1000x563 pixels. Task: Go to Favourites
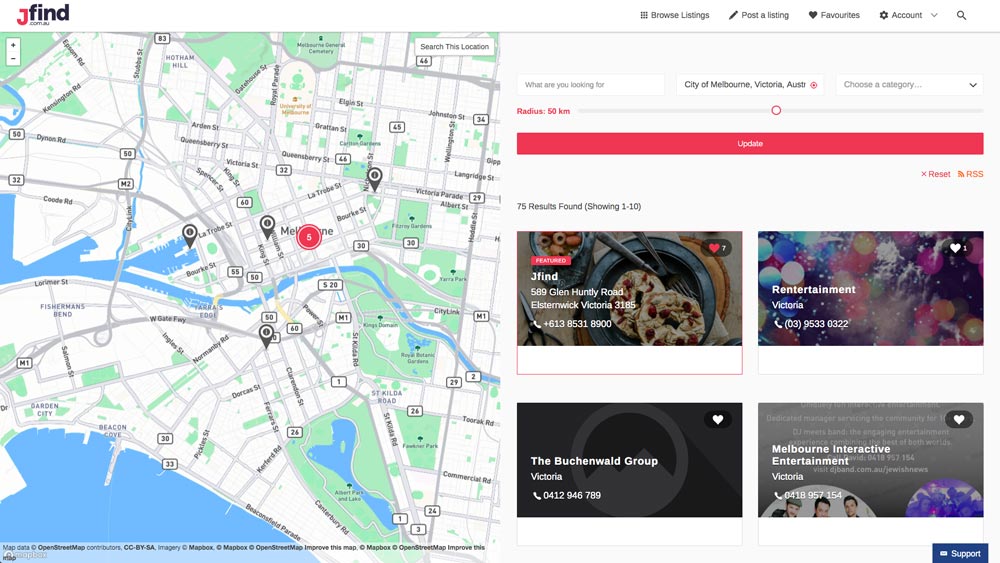click(834, 15)
